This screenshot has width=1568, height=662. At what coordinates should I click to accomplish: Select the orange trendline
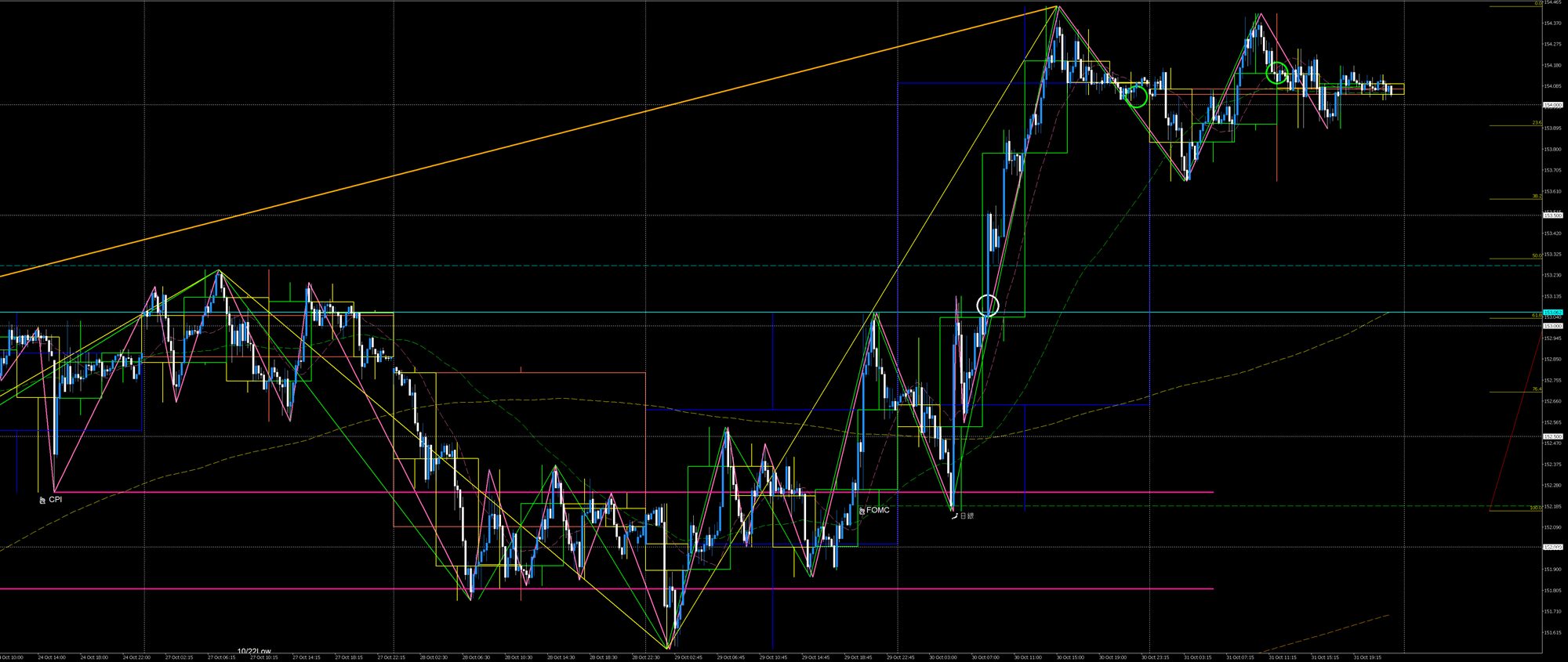(549, 135)
